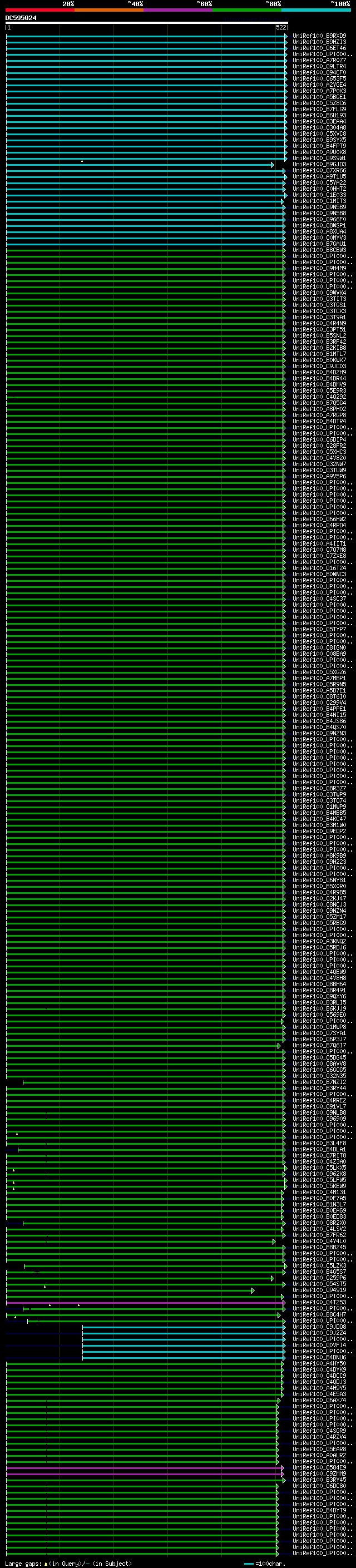Screen dimensions: 356x1568
Task: Select hit label UniRef100_A5BGE1
Action: [x=319, y=97]
